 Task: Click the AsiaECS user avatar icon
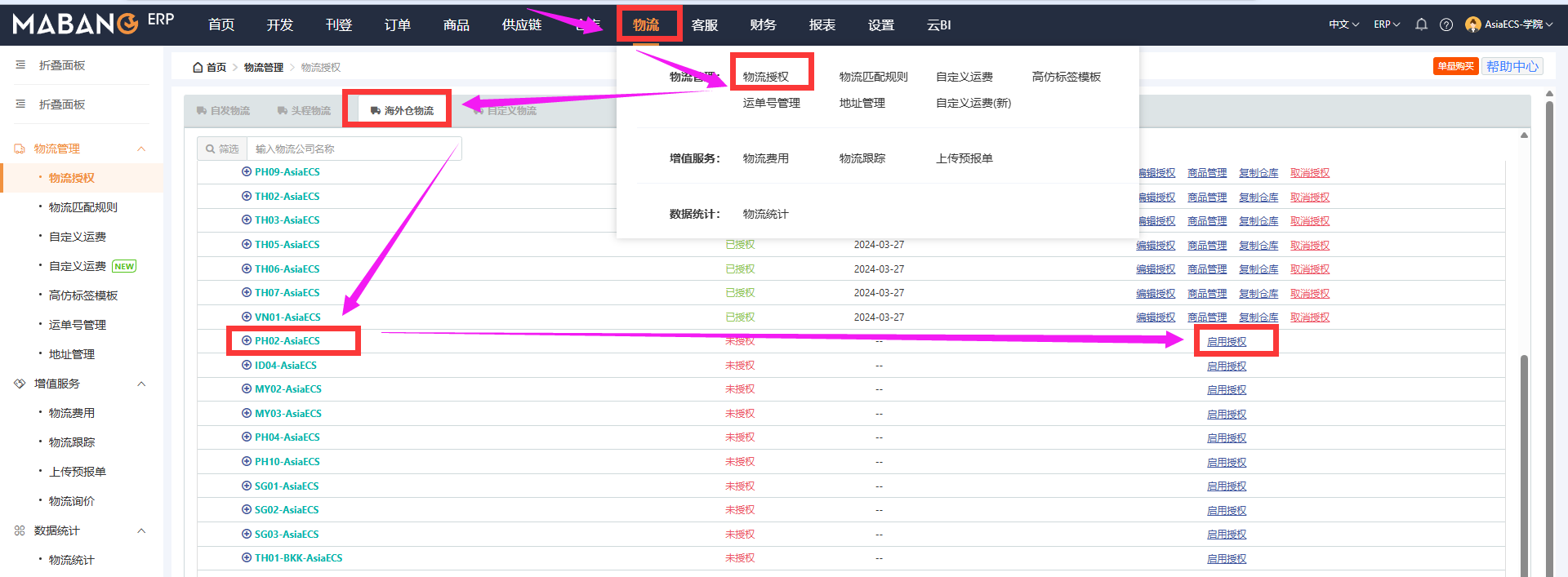click(x=1473, y=24)
